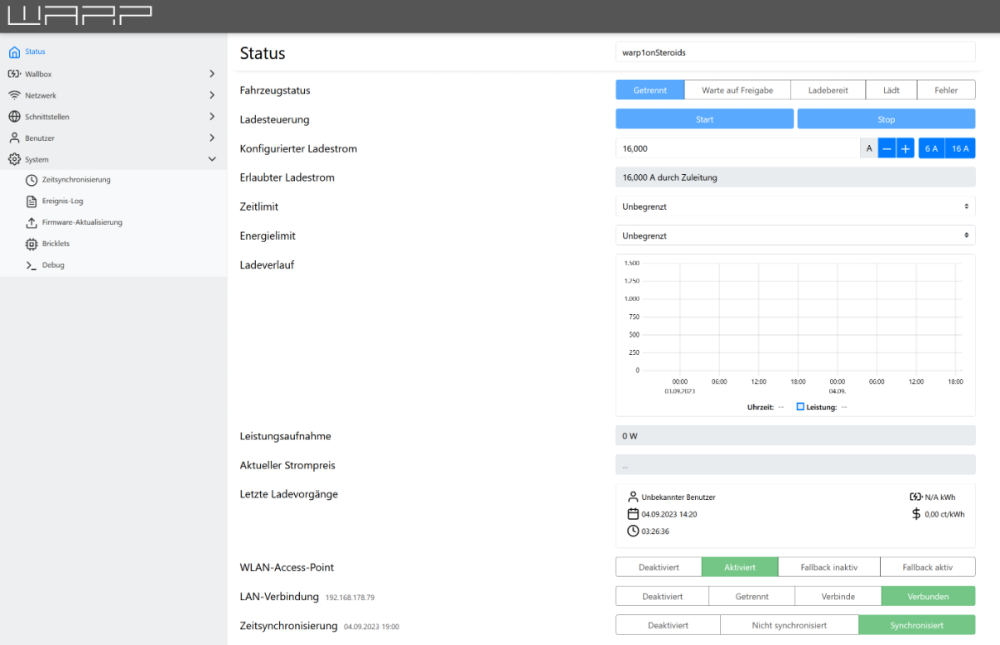
Task: Select the Getrennt vehicle status
Action: click(650, 90)
